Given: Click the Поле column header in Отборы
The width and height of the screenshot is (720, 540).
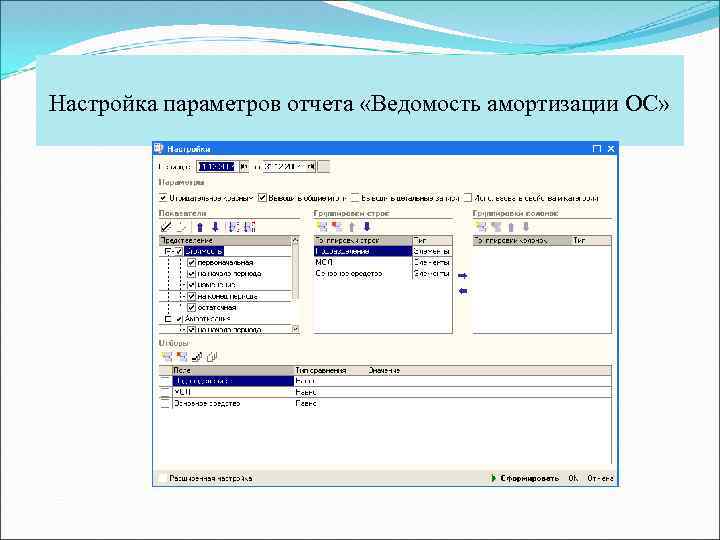Looking at the screenshot, I should (233, 370).
